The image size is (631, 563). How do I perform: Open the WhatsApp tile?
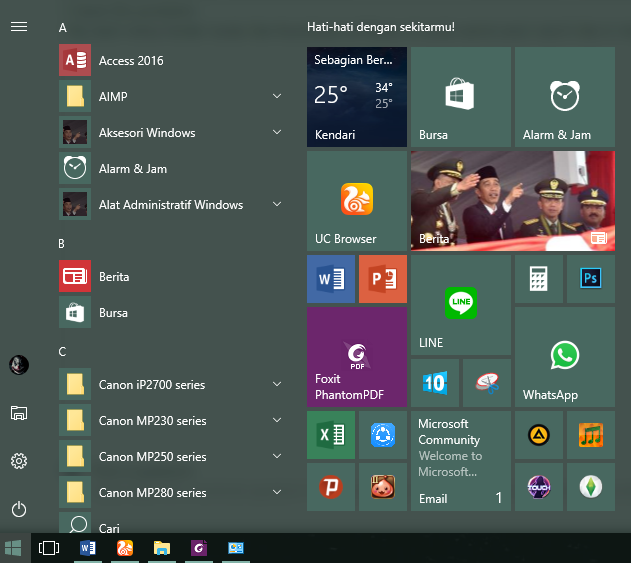click(565, 357)
